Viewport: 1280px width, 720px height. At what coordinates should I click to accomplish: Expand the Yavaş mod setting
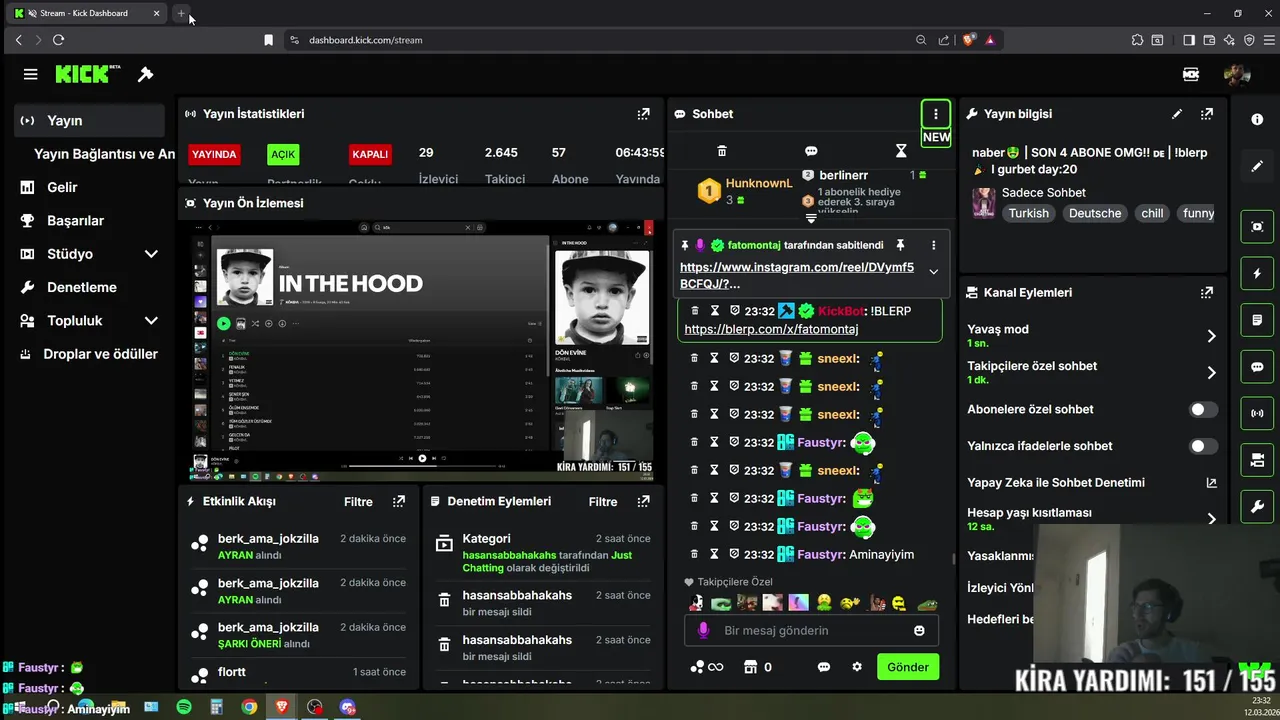[1211, 336]
